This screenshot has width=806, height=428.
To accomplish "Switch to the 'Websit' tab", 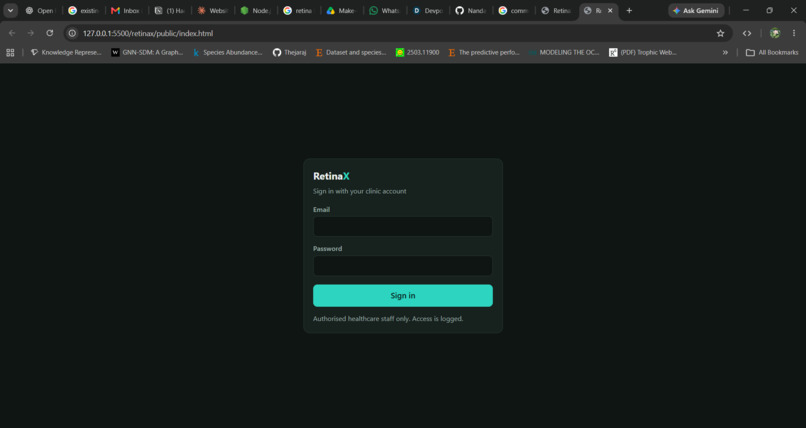I will tap(213, 10).
